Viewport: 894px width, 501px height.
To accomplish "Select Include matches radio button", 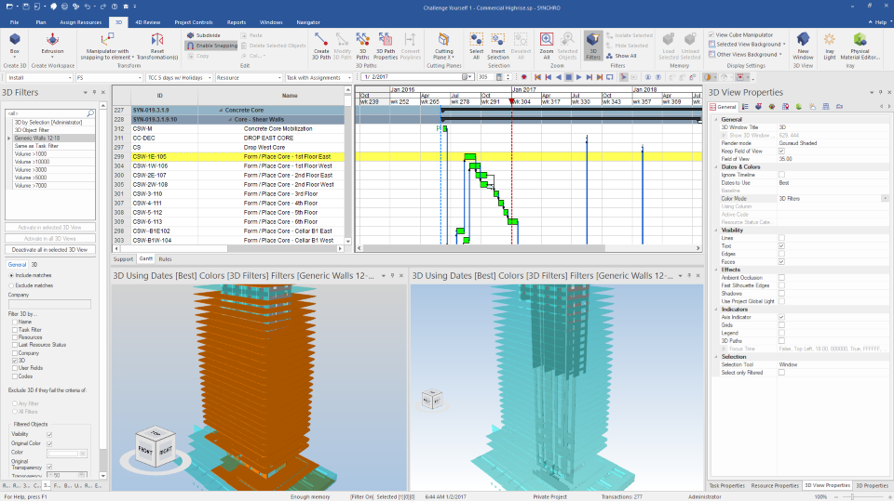I will 11,275.
